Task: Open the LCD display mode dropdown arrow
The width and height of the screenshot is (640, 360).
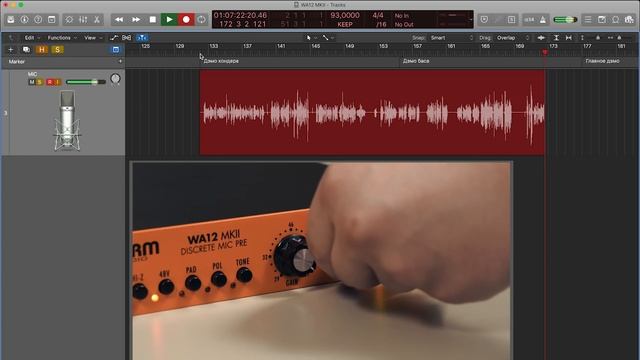Action: [x=471, y=20]
